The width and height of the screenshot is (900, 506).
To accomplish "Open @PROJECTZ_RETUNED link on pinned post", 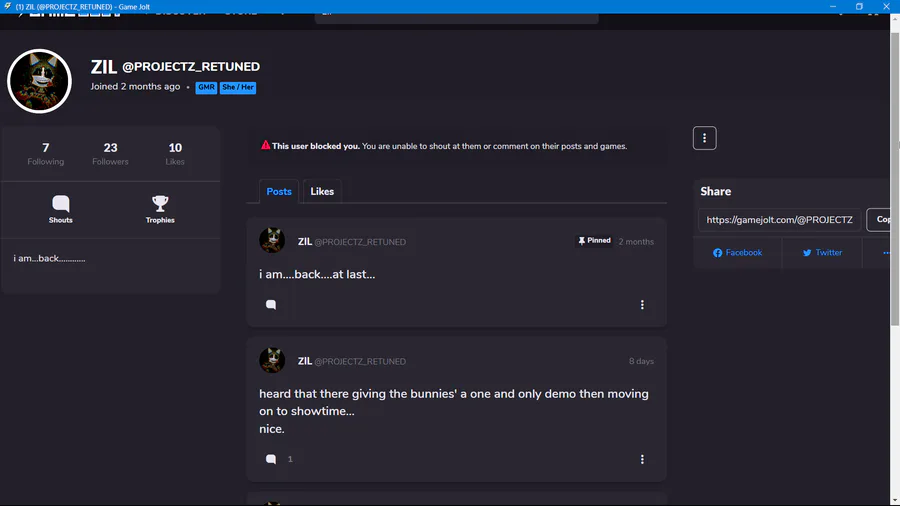I will pos(360,242).
